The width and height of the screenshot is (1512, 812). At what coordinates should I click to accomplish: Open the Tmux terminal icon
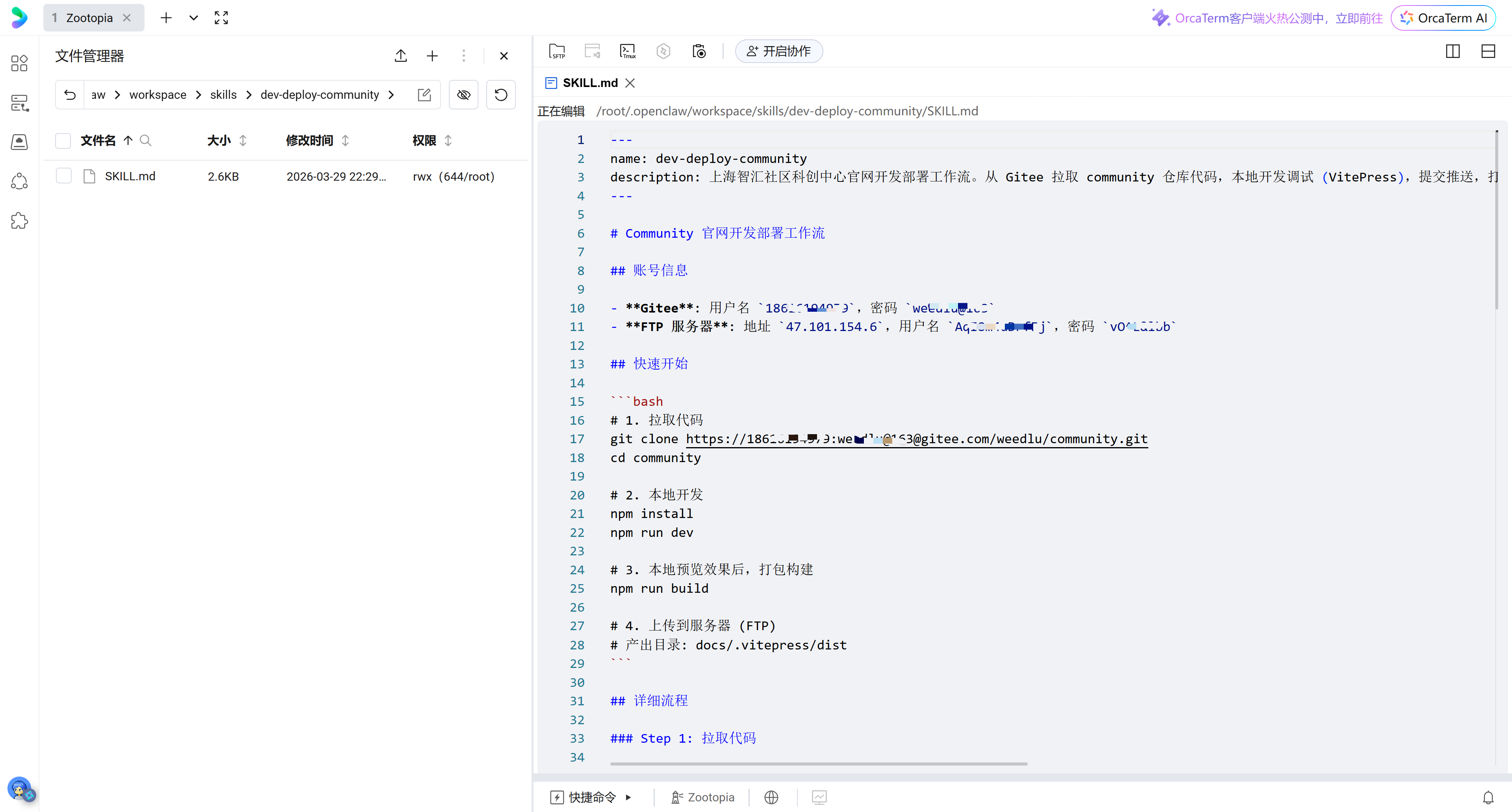point(628,51)
